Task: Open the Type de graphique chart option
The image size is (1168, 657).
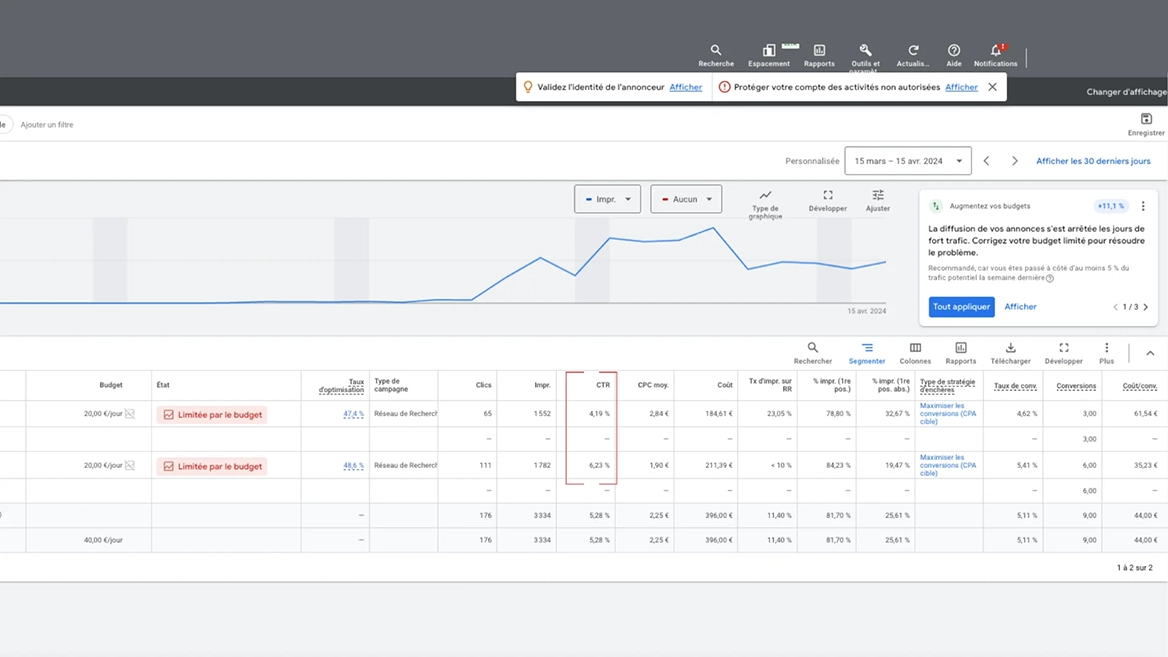Action: click(765, 203)
